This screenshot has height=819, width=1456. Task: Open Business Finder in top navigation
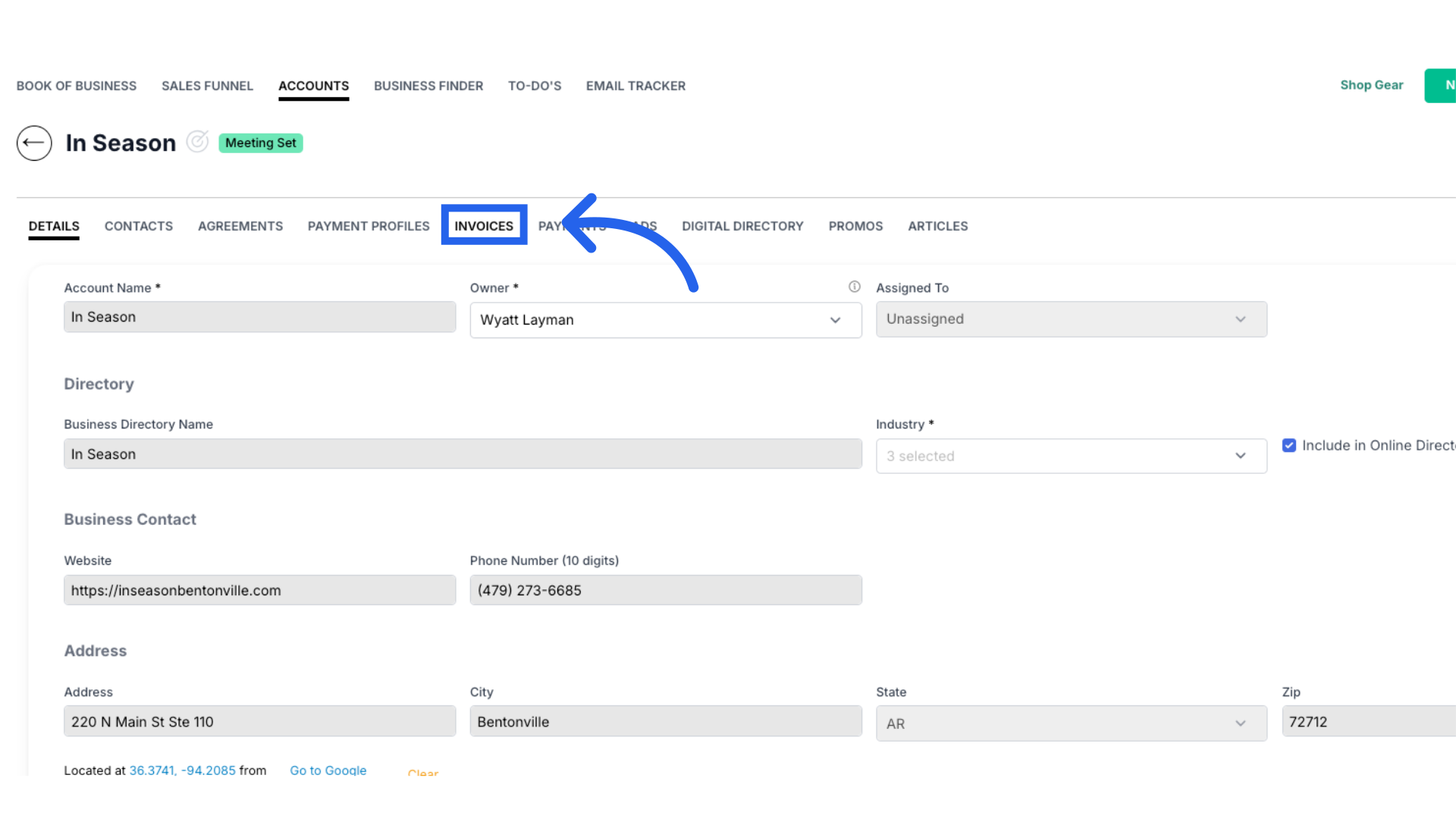point(428,86)
